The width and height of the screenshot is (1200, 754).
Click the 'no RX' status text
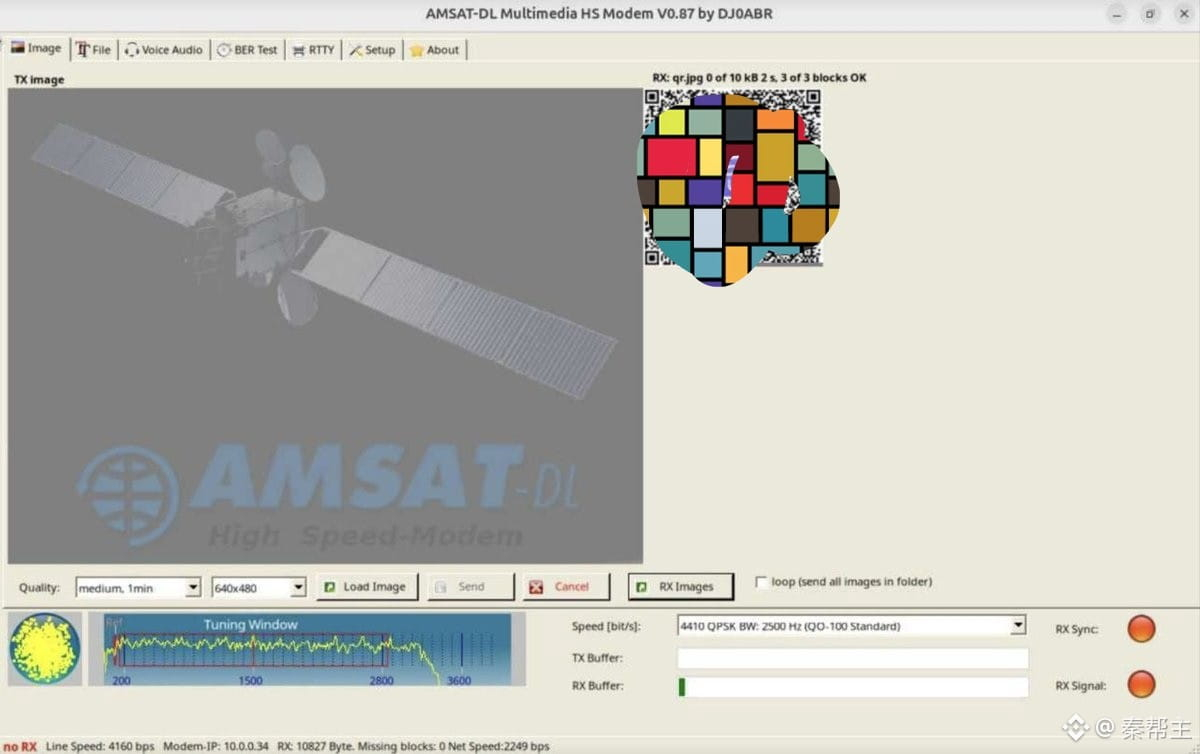(x=20, y=746)
